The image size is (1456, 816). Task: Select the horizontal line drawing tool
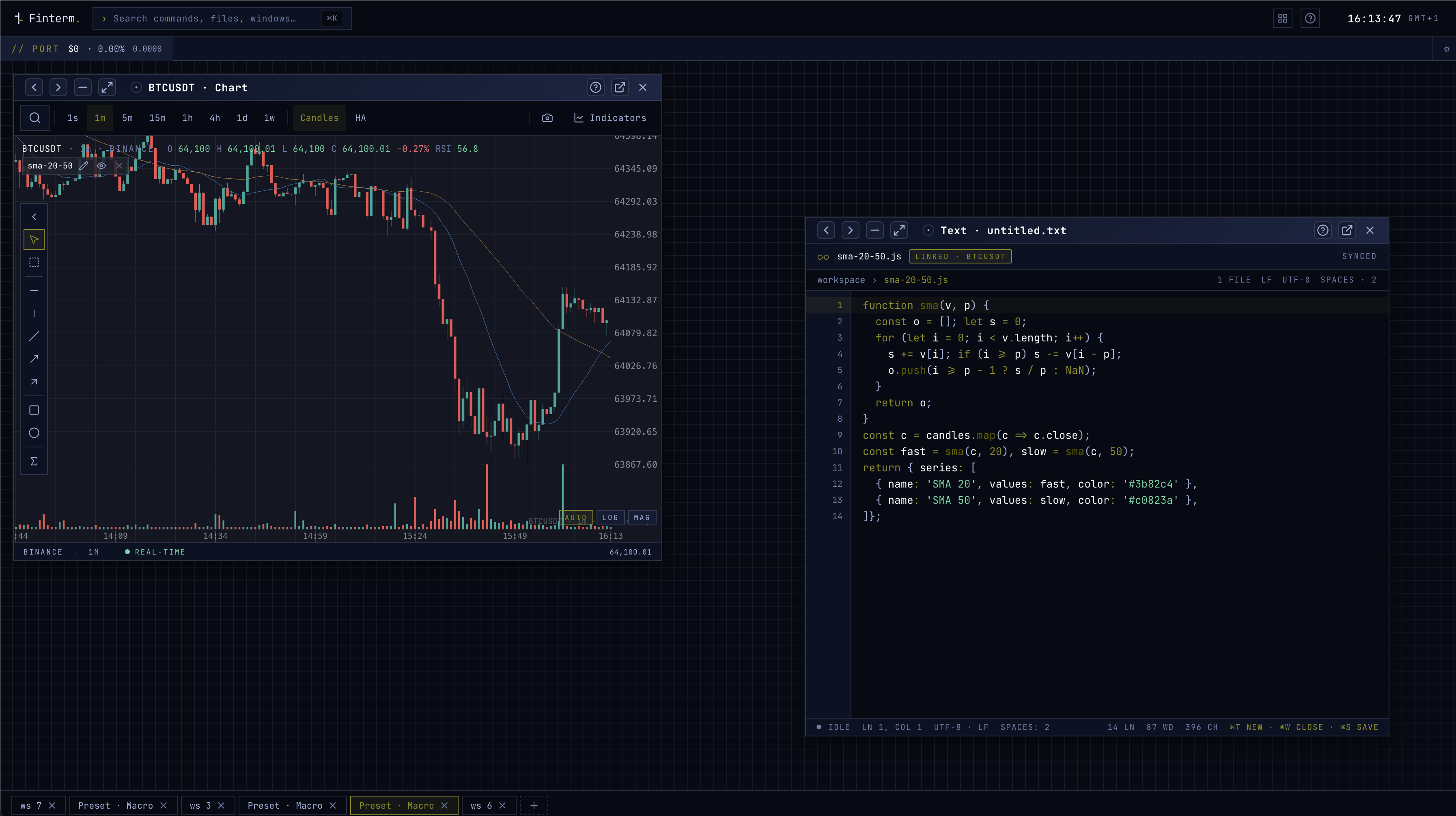(34, 291)
